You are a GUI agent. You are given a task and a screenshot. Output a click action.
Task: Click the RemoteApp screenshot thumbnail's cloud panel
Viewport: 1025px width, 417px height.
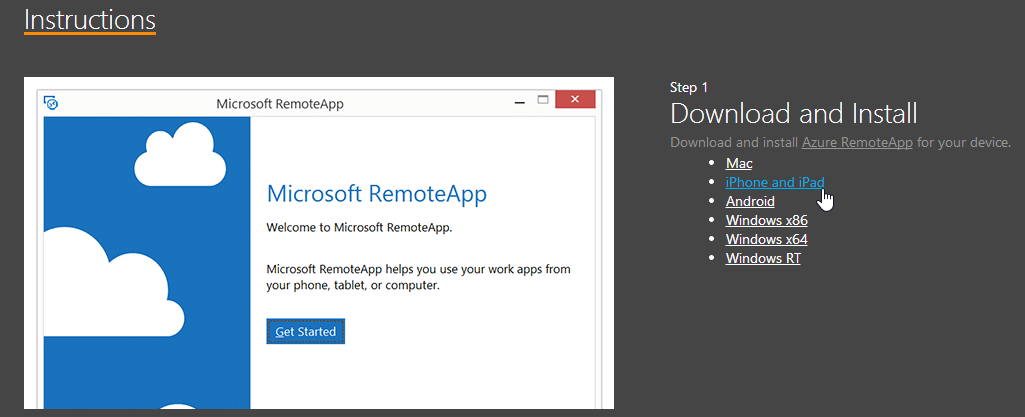pyautogui.click(x=147, y=263)
